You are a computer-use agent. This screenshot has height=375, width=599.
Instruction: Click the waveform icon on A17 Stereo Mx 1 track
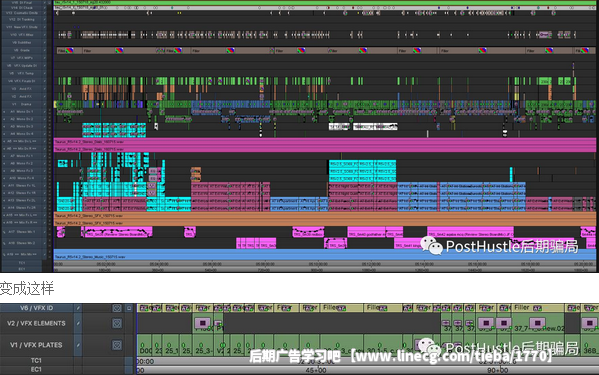coord(4,232)
